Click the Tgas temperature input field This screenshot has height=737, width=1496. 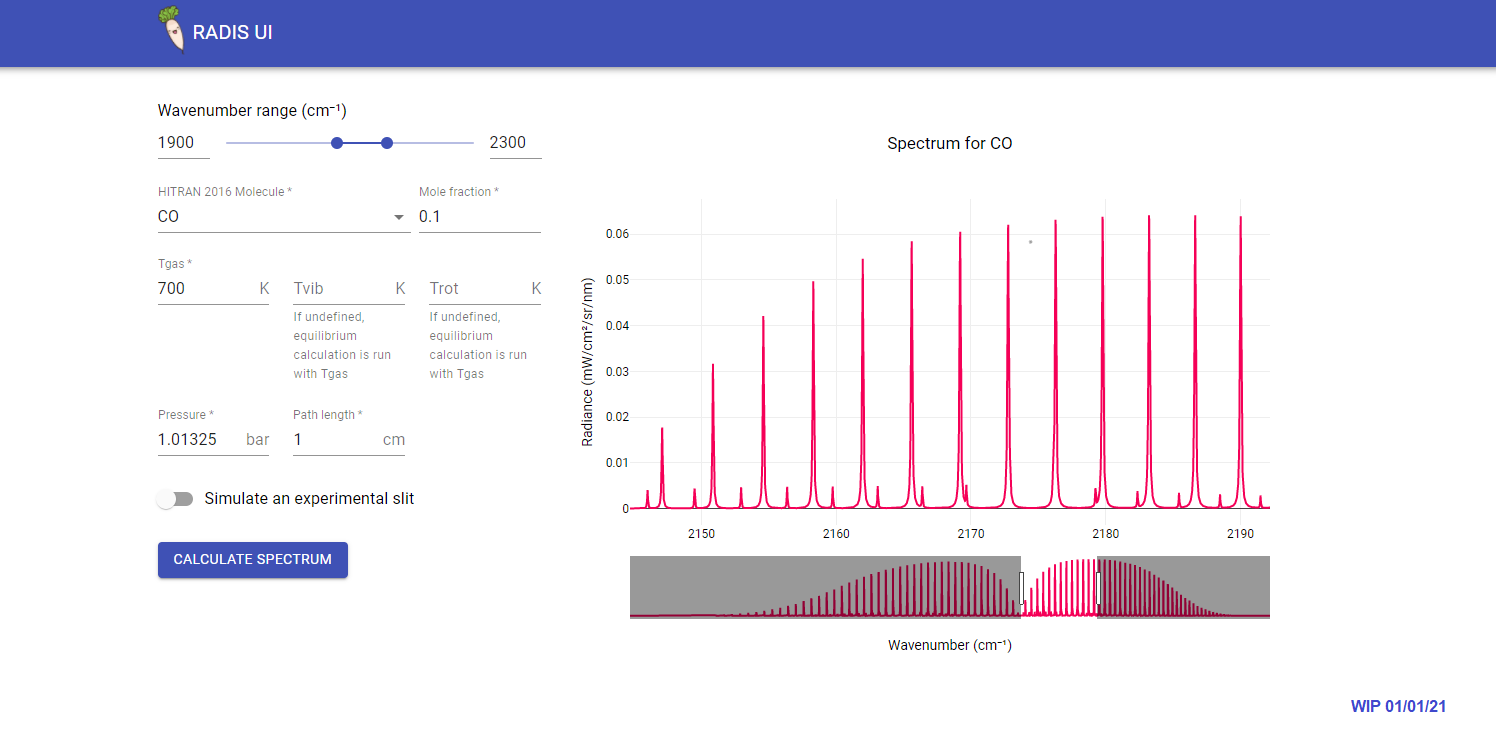213,289
